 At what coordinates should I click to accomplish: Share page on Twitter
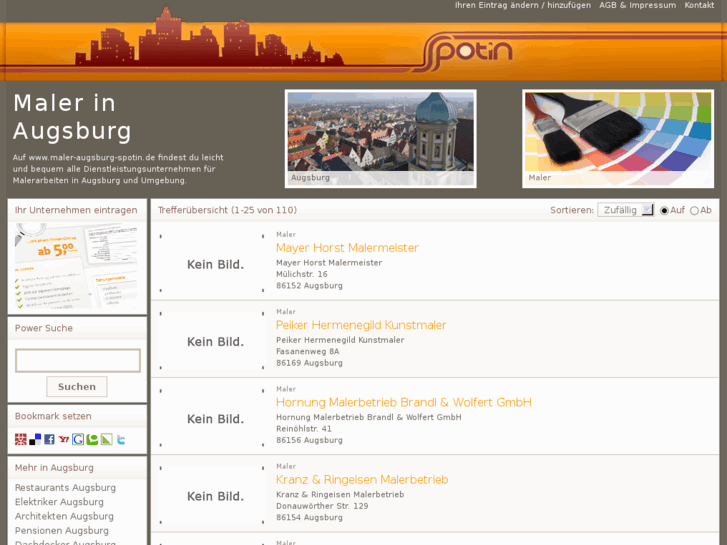tap(121, 439)
